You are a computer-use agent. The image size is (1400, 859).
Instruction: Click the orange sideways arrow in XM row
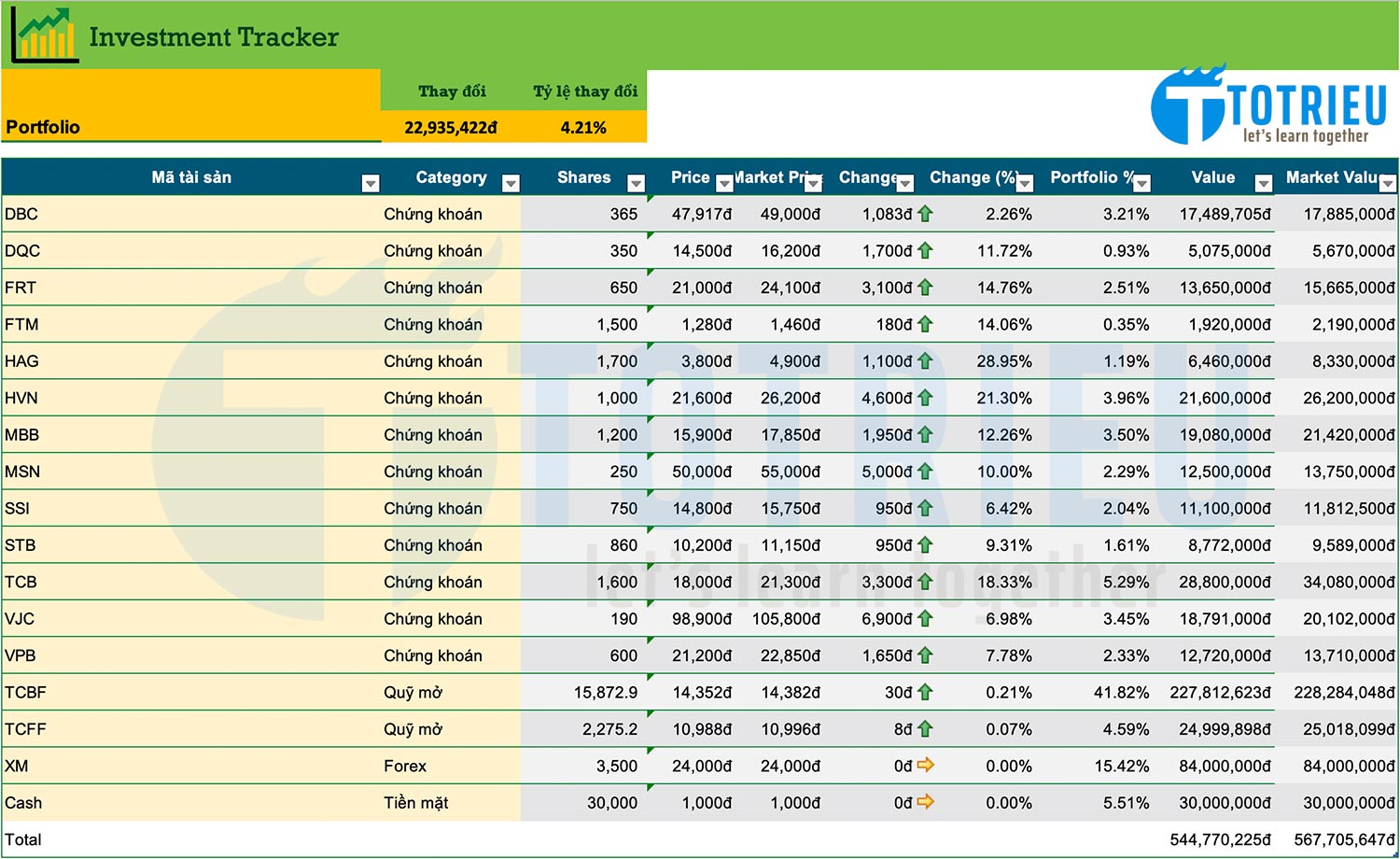[x=925, y=766]
